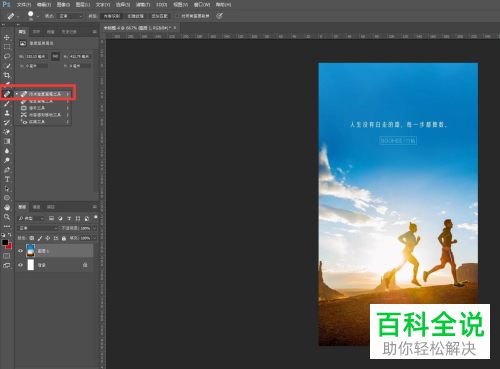
Task: Open the Edit Toolbar three-dots button
Action: [x=7, y=226]
